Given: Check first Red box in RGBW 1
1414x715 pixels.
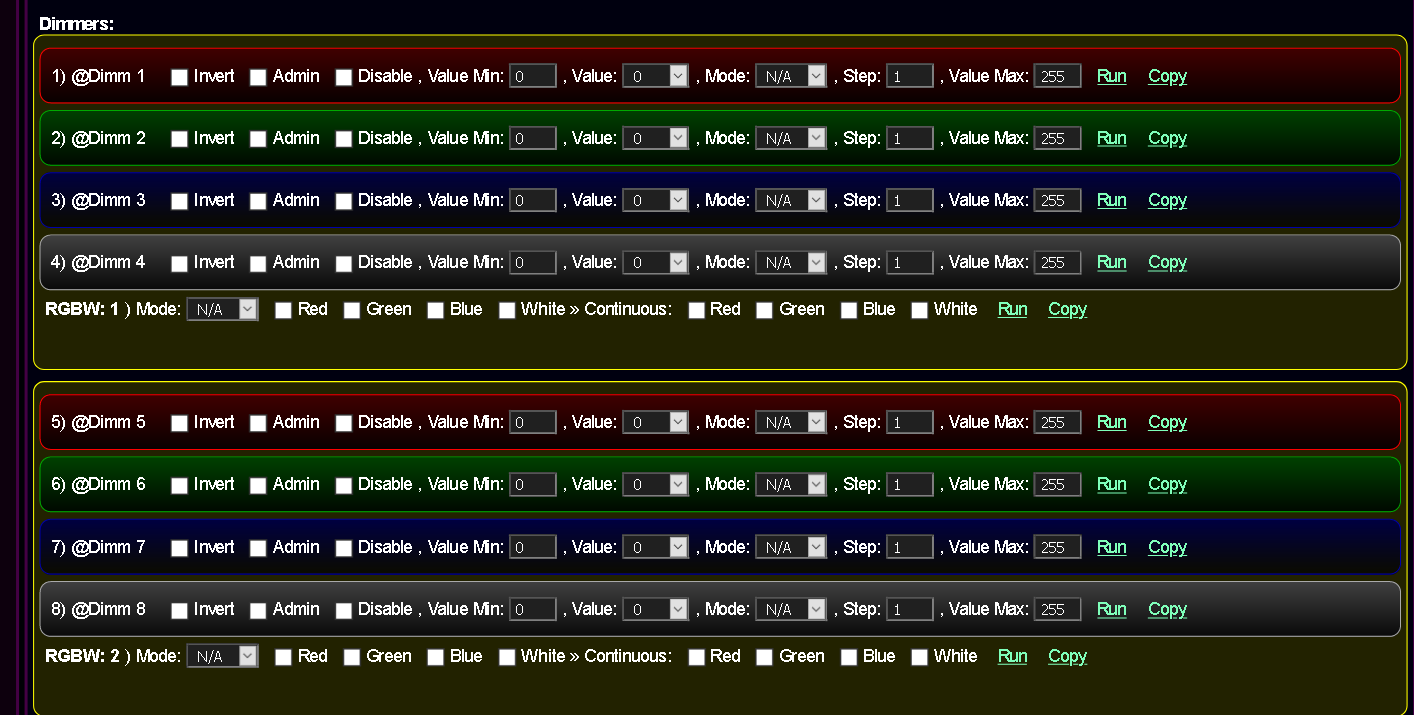Looking at the screenshot, I should tap(283, 310).
